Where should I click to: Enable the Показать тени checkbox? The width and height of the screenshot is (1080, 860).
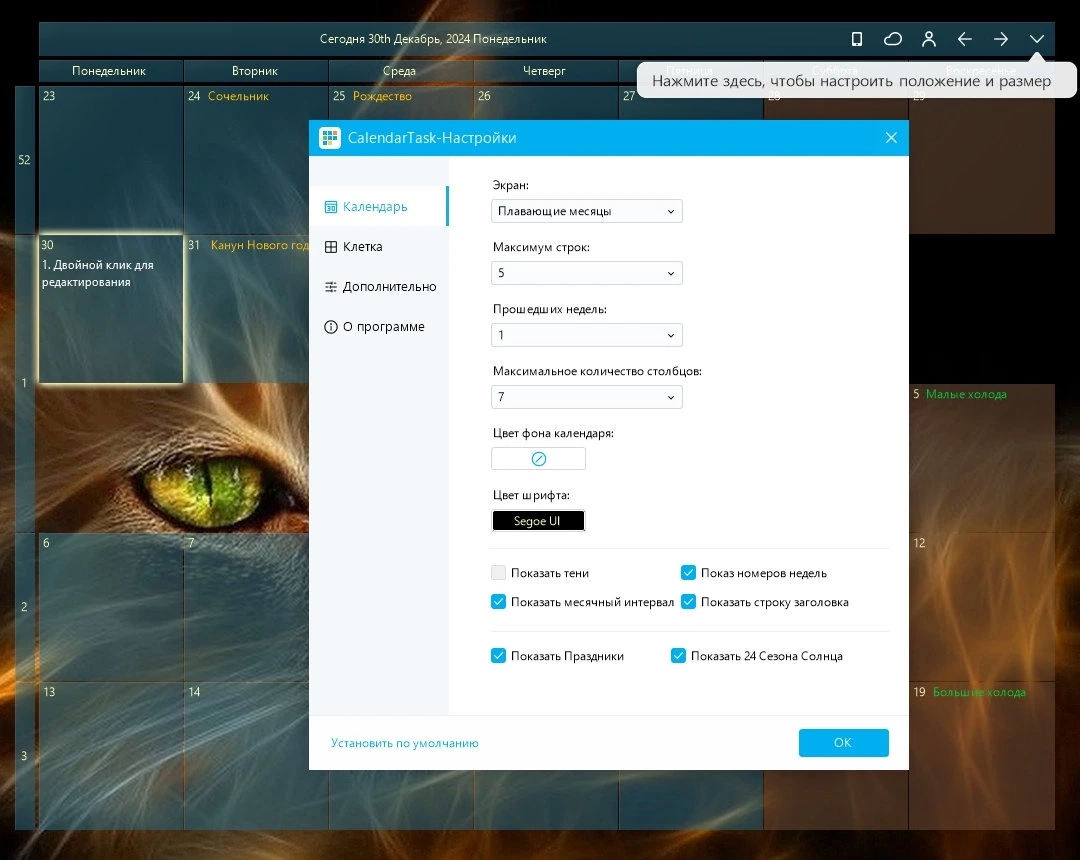tap(499, 572)
